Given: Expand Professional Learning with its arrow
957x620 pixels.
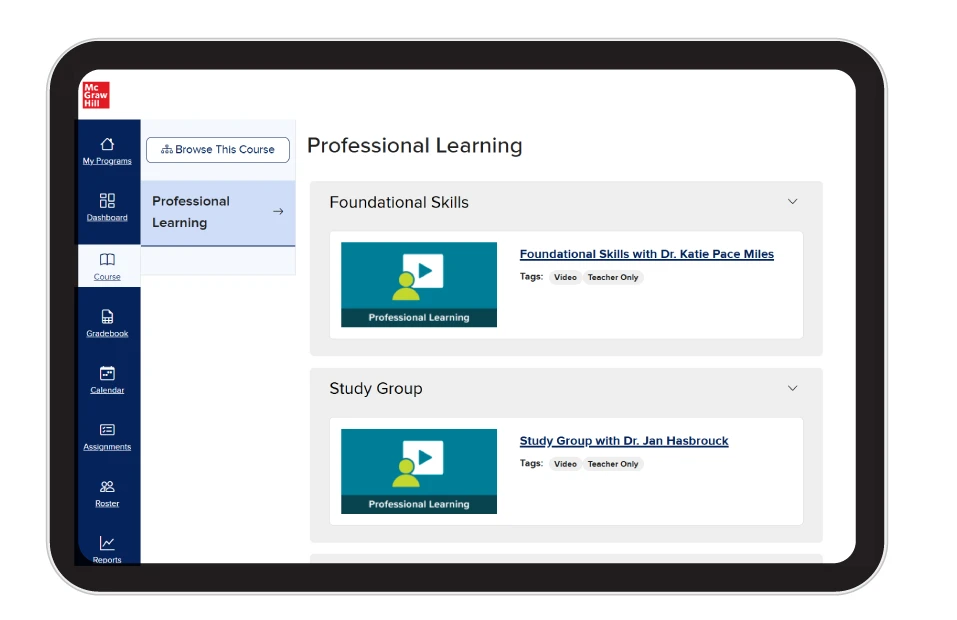Looking at the screenshot, I should click(x=277, y=212).
